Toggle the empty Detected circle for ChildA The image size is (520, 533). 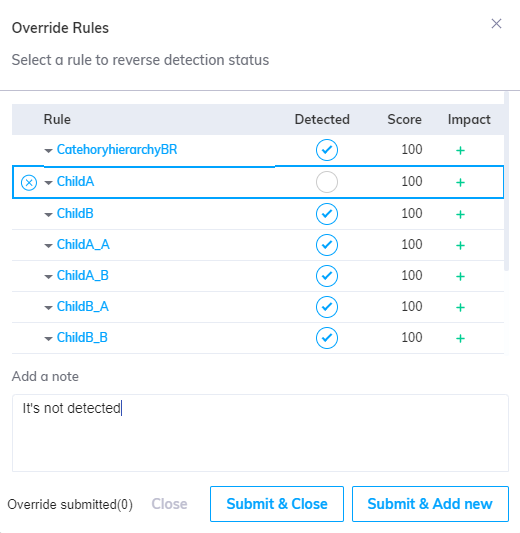(x=327, y=182)
